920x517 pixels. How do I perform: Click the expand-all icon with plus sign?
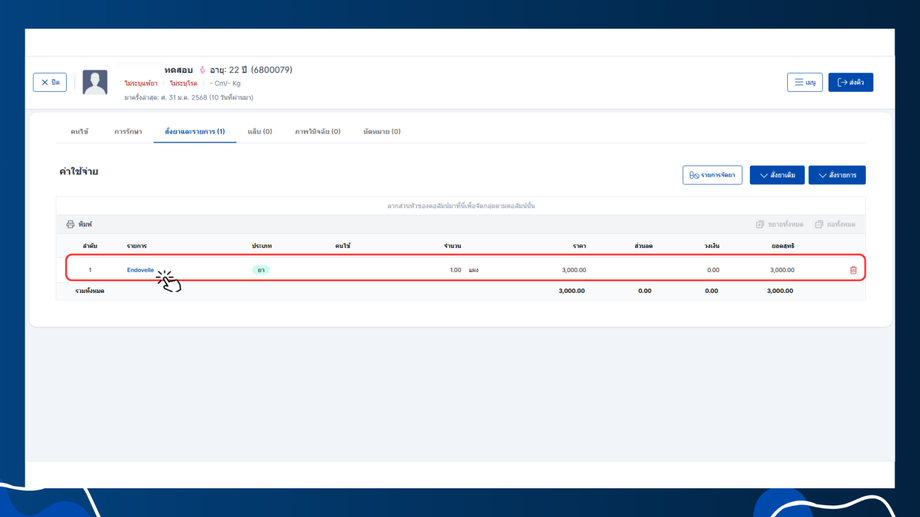(760, 224)
